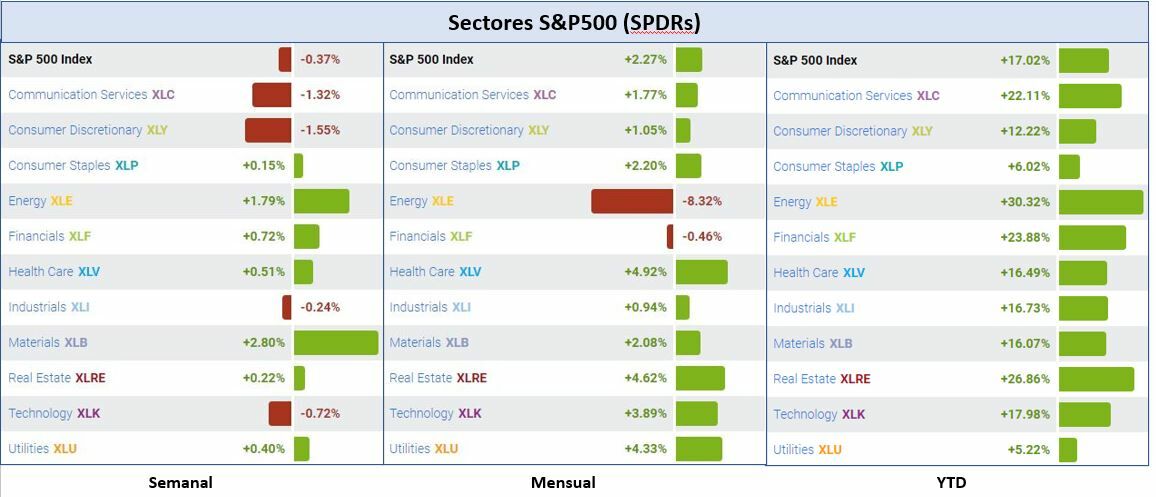Click the Energy XLE link in weekly panel
1156x497 pixels.
pos(40,201)
